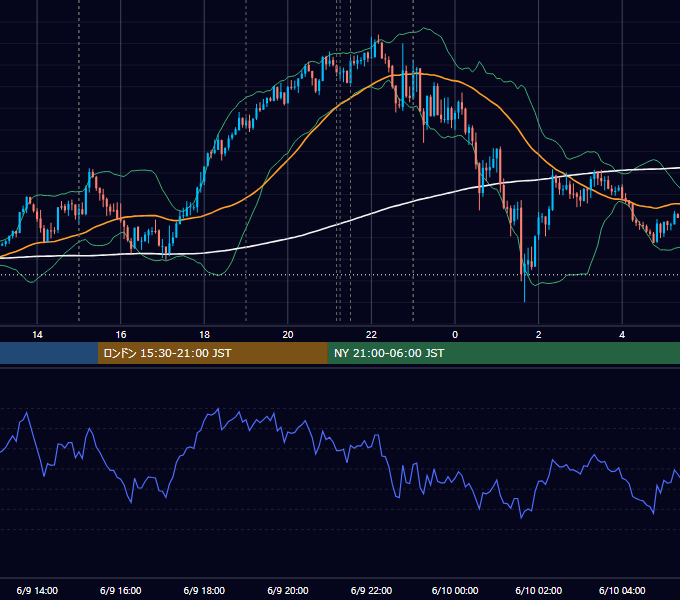Click the hour label 2 on time axis
This screenshot has height=600, width=680.
coord(539,334)
